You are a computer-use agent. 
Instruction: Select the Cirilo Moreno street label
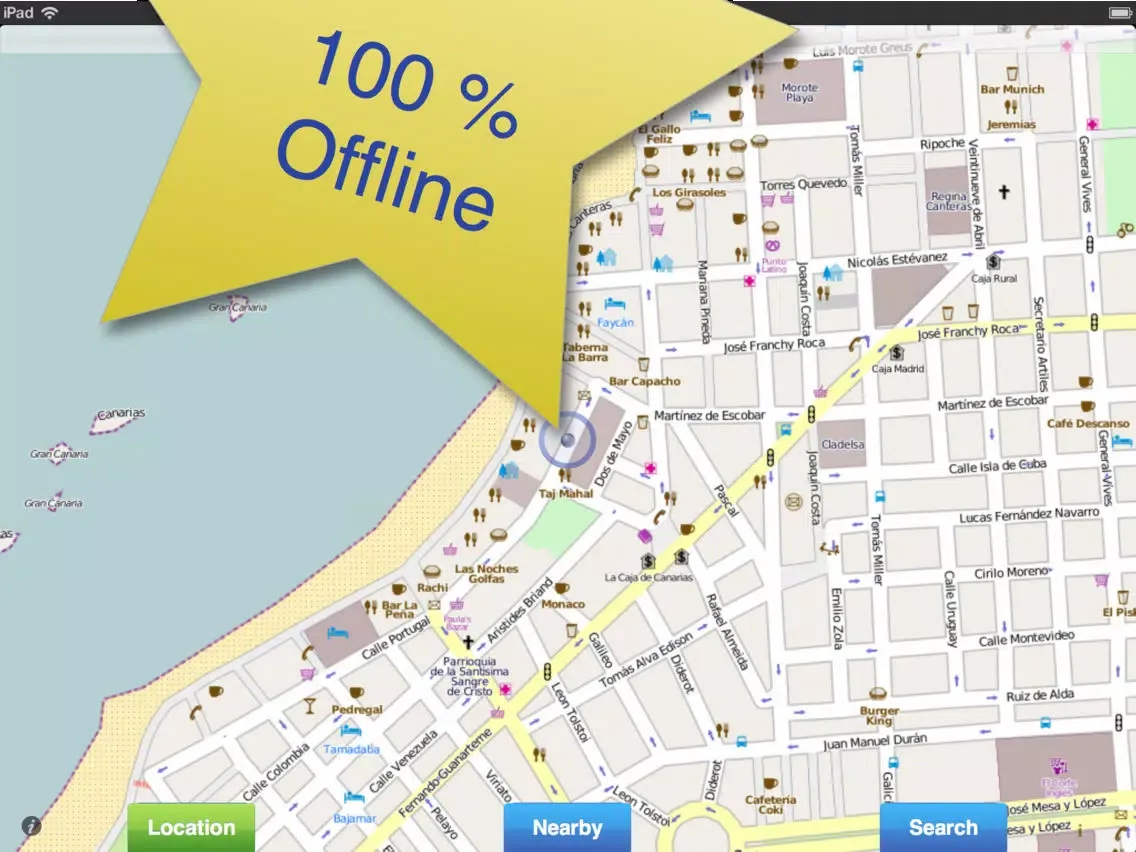(x=1011, y=572)
